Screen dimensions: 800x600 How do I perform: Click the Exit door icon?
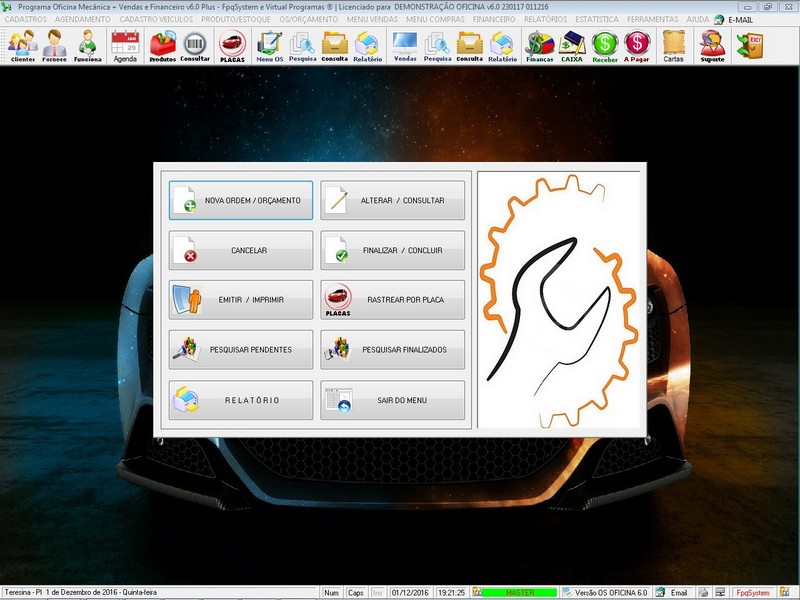(749, 45)
